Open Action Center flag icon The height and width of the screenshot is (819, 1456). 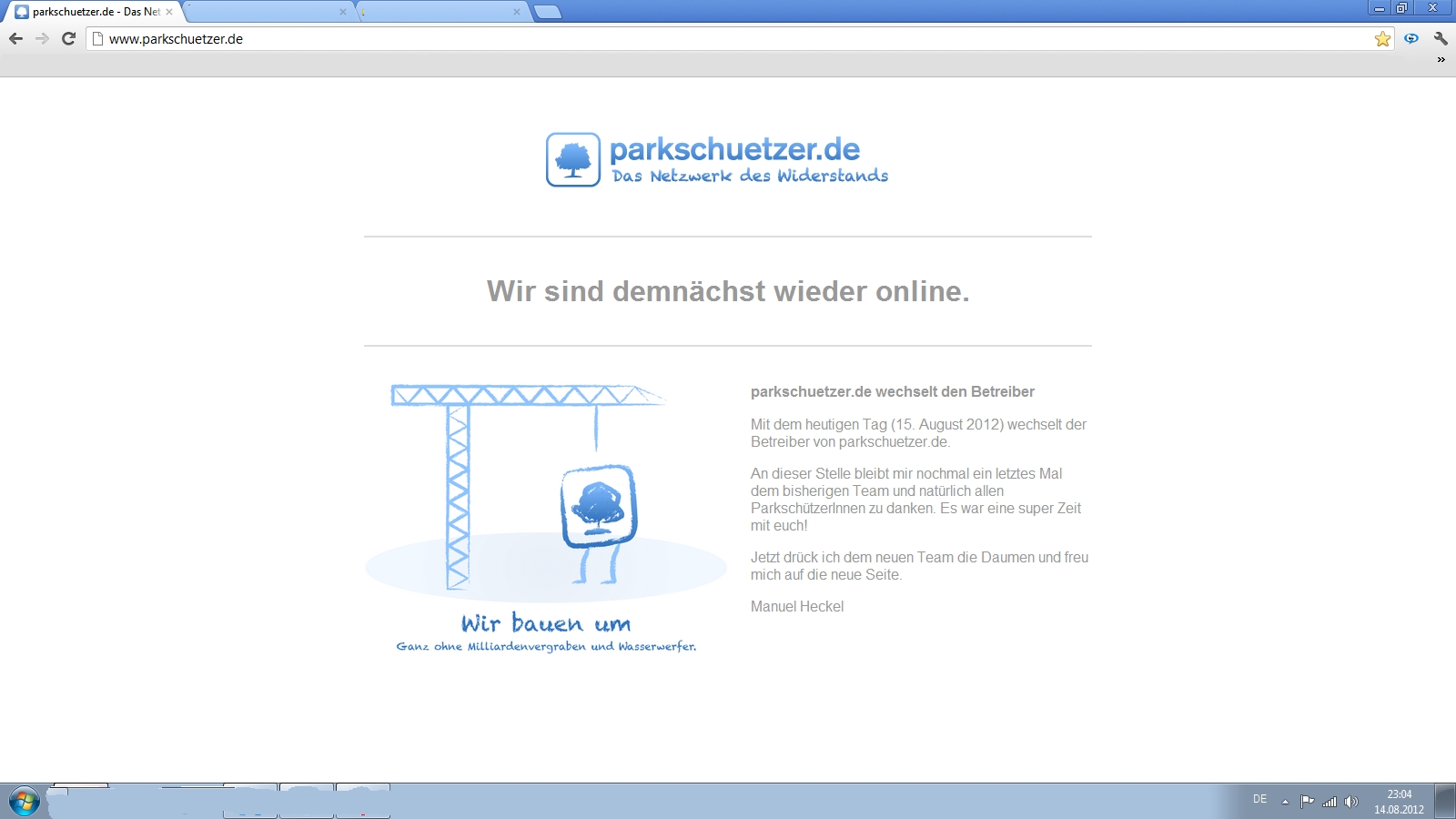(x=1308, y=802)
